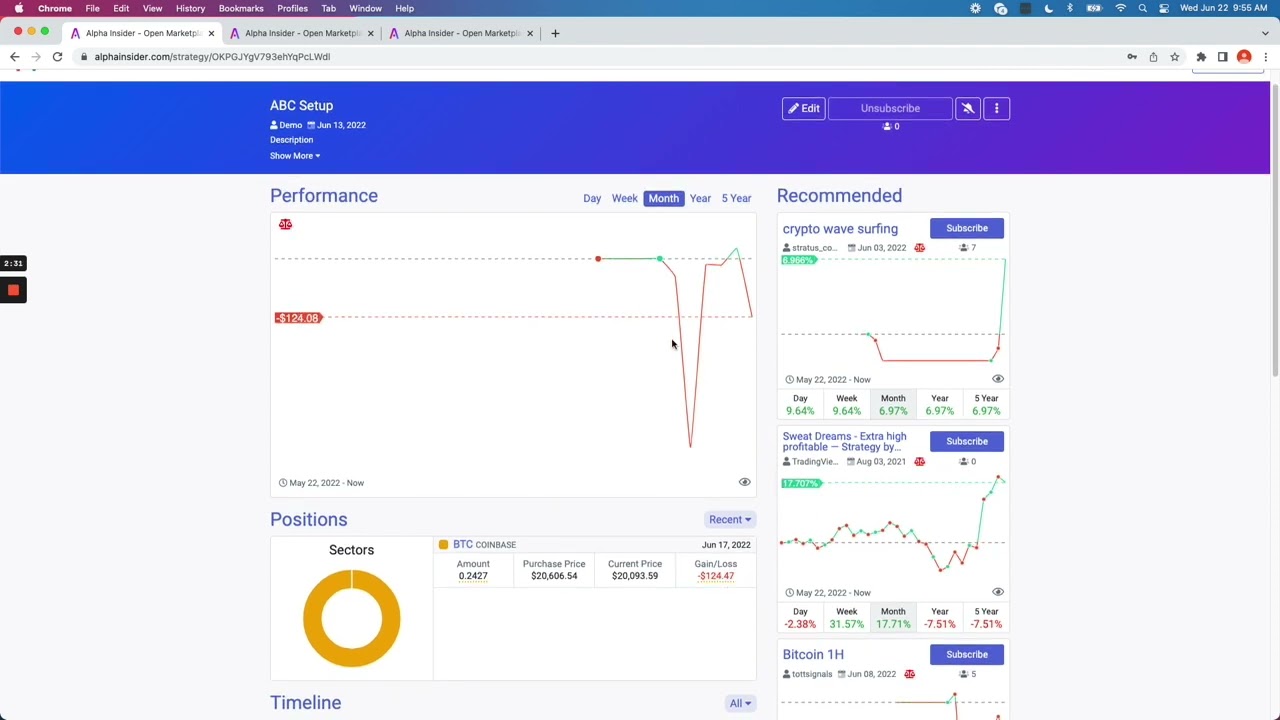Image resolution: width=1280 pixels, height=720 pixels.
Task: Select the Month performance range
Action: 663,198
